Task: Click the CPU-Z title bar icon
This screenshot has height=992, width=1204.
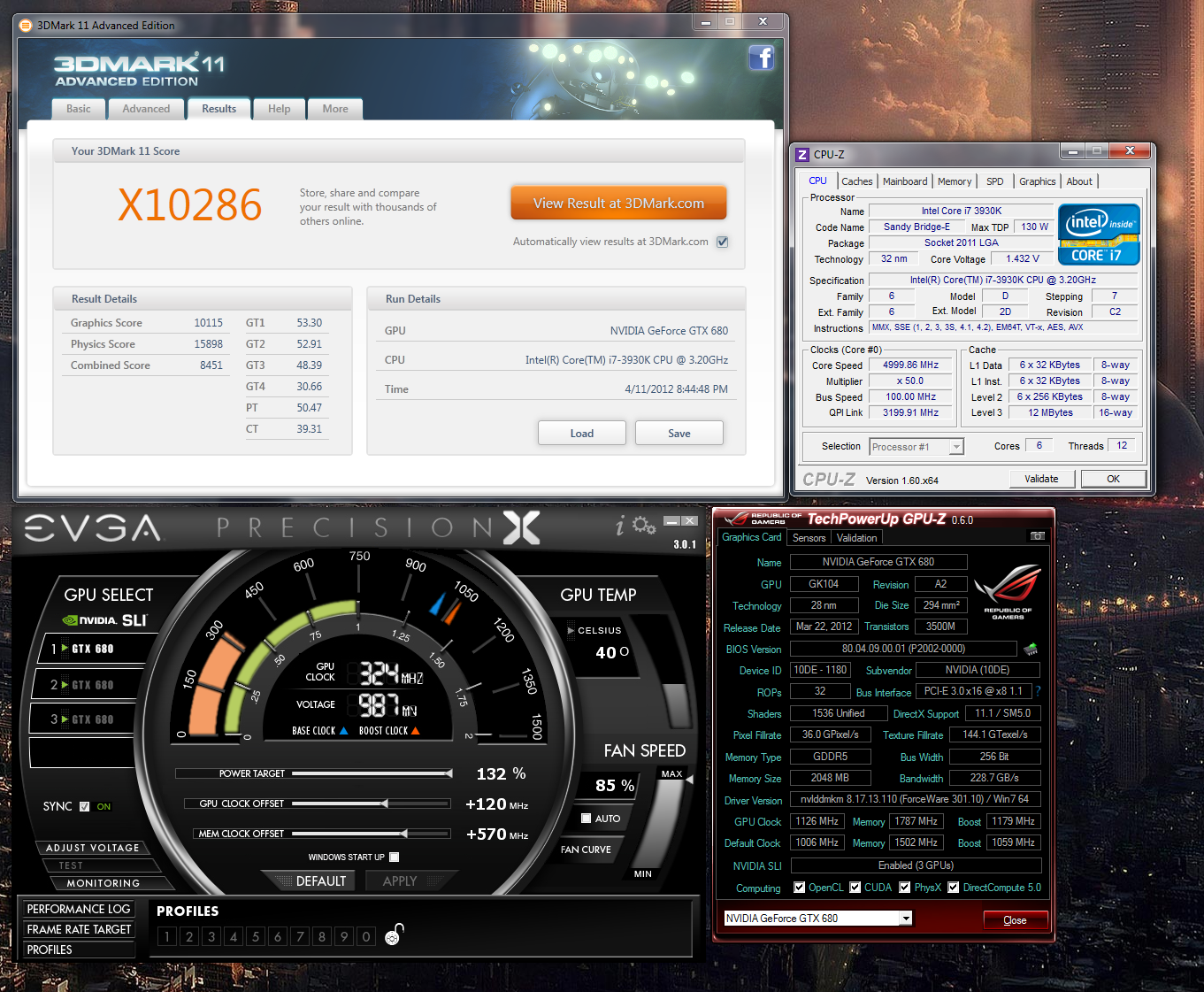Action: (x=802, y=154)
